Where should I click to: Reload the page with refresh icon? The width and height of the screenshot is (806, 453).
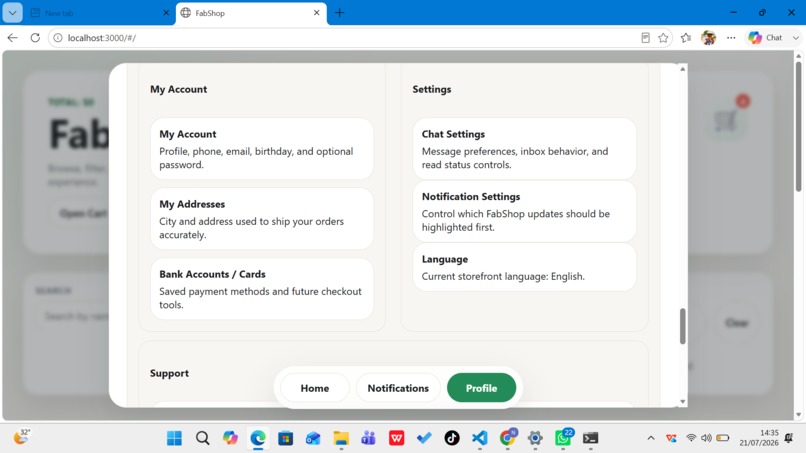tap(35, 38)
